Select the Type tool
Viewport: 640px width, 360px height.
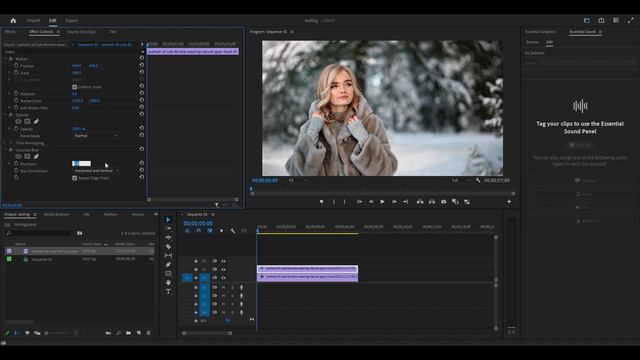click(168, 291)
